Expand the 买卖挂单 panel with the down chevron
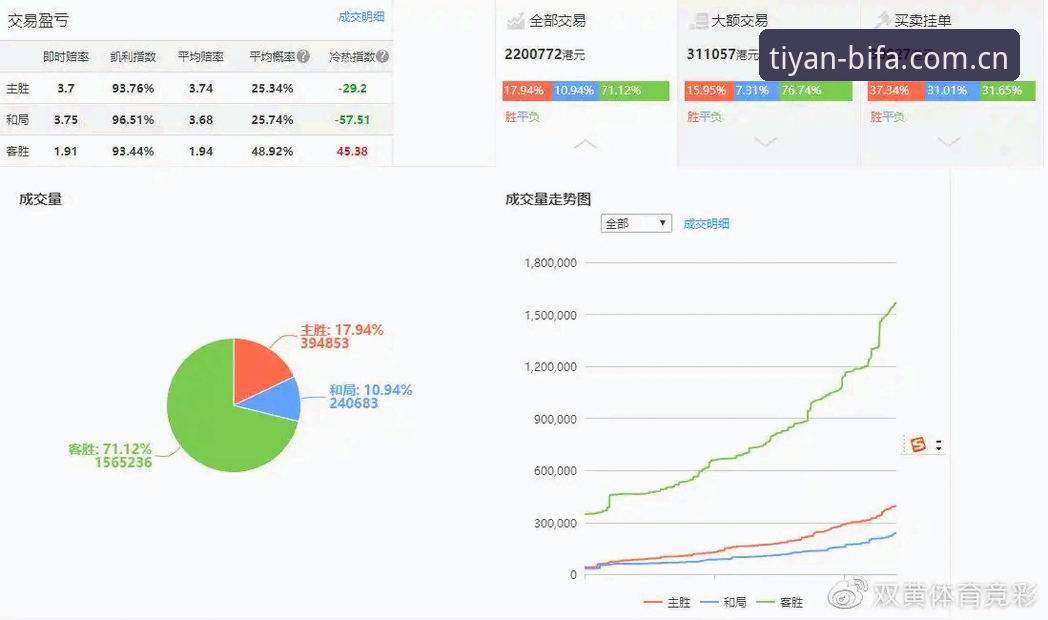1048x620 pixels. pyautogui.click(x=948, y=142)
